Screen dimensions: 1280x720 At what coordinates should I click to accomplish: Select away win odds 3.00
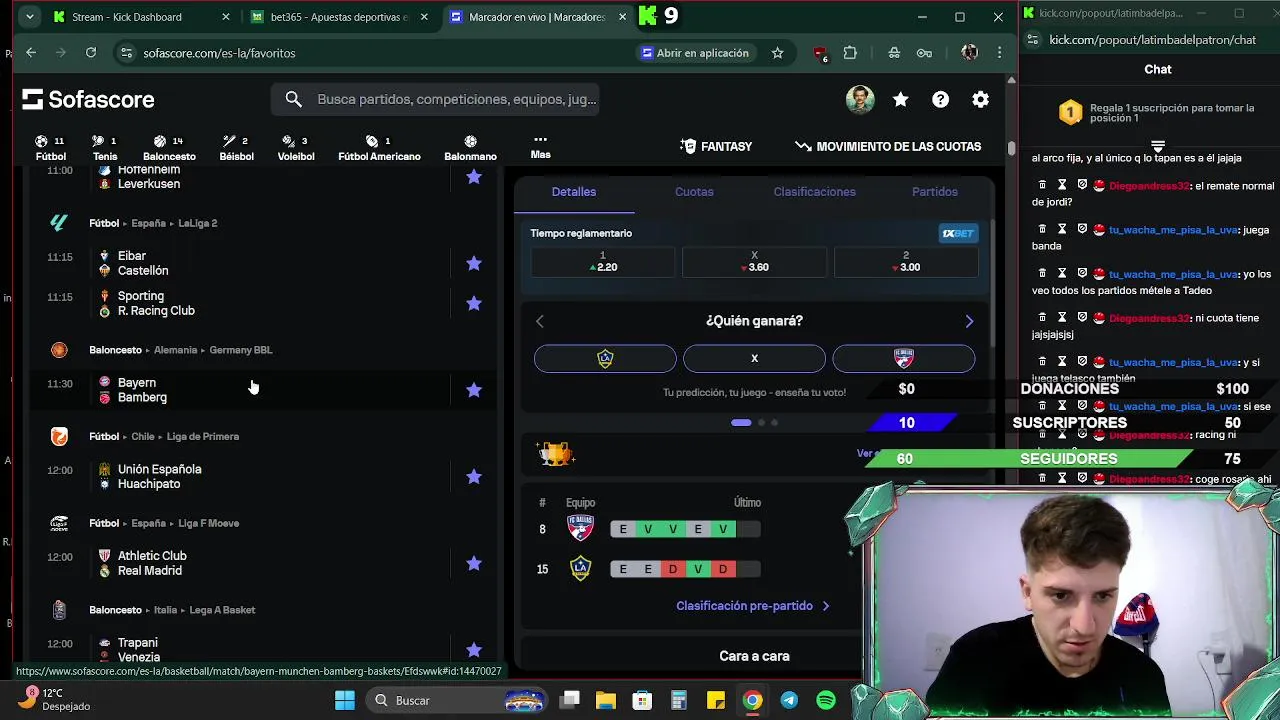906,262
